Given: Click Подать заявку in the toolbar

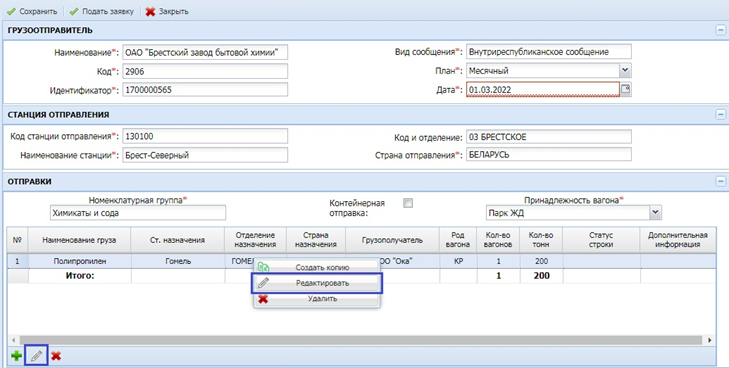Looking at the screenshot, I should 101,12.
